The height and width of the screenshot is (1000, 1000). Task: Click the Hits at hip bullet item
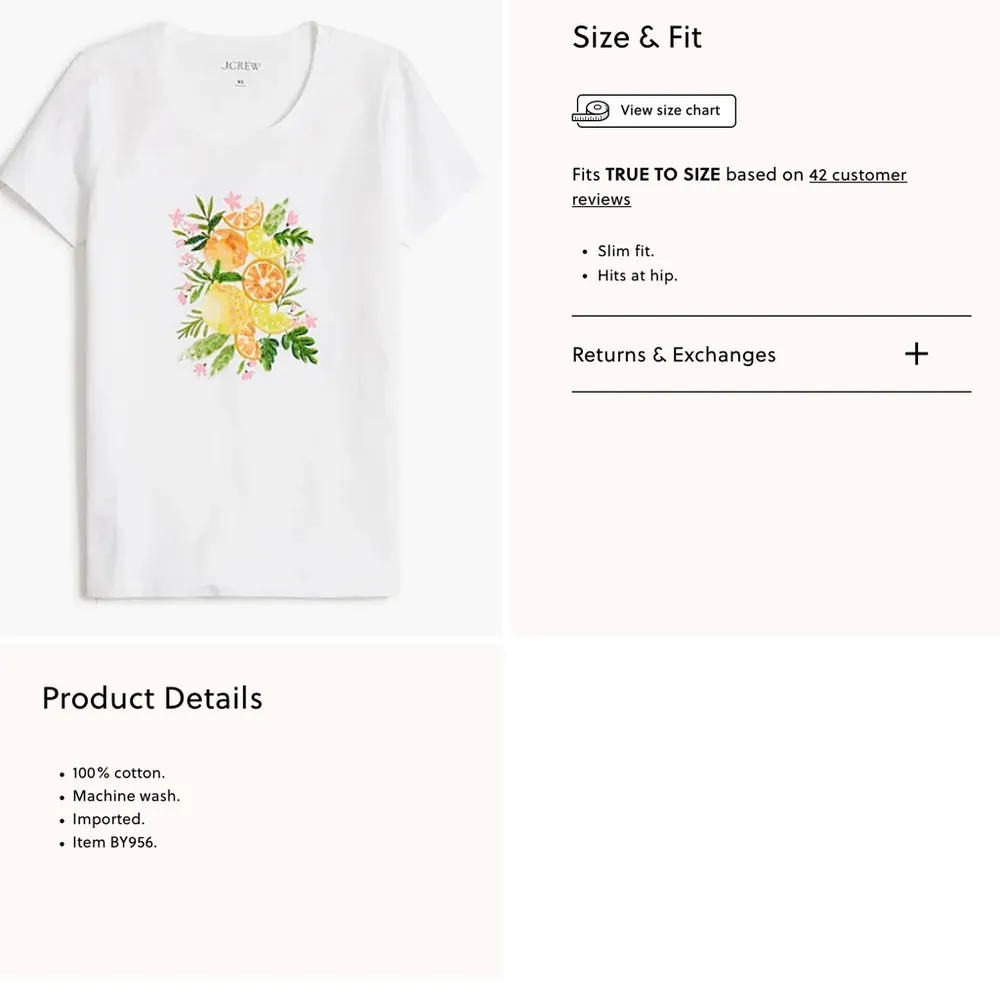tap(637, 276)
